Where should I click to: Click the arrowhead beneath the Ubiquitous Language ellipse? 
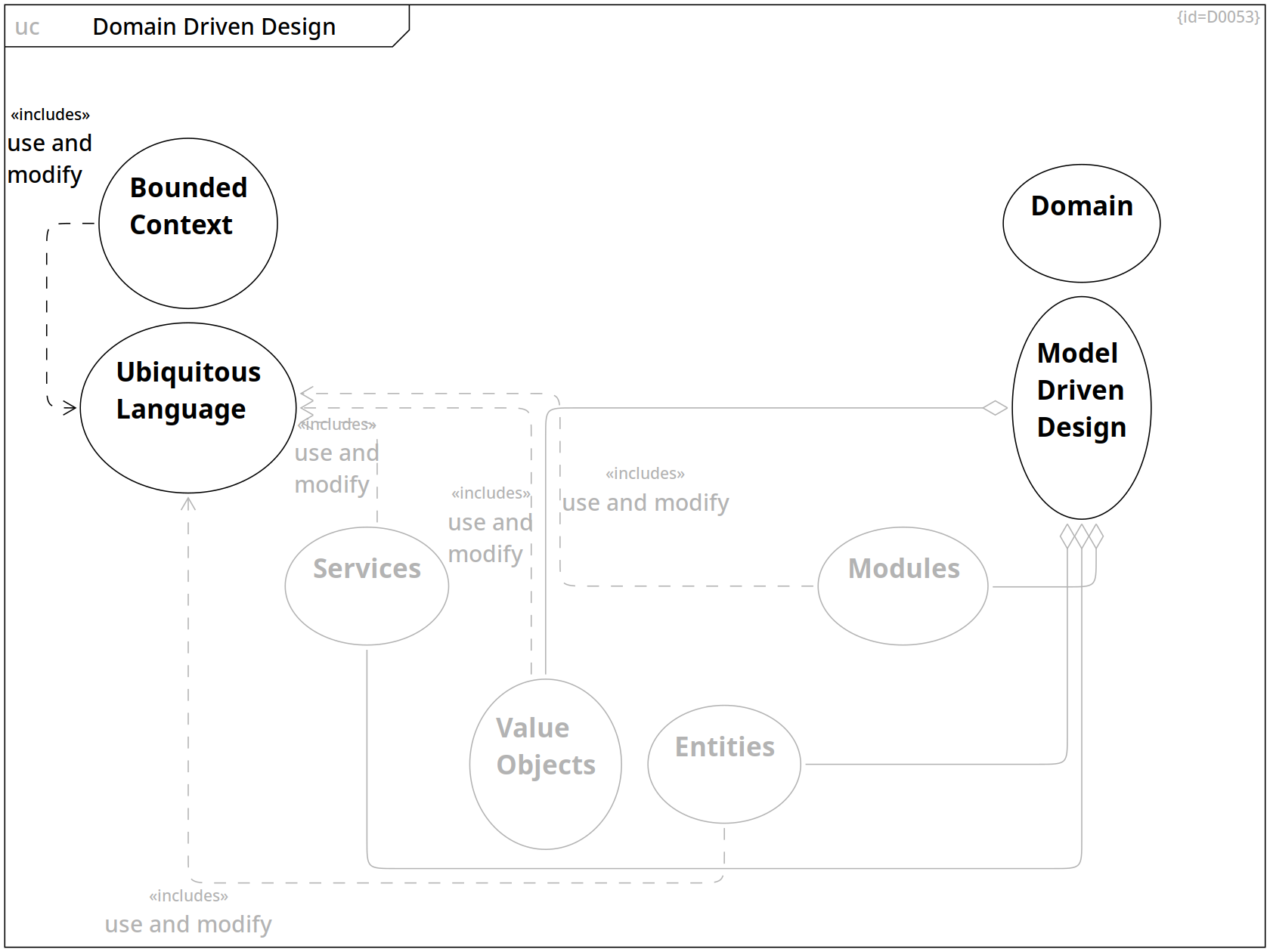(x=188, y=503)
